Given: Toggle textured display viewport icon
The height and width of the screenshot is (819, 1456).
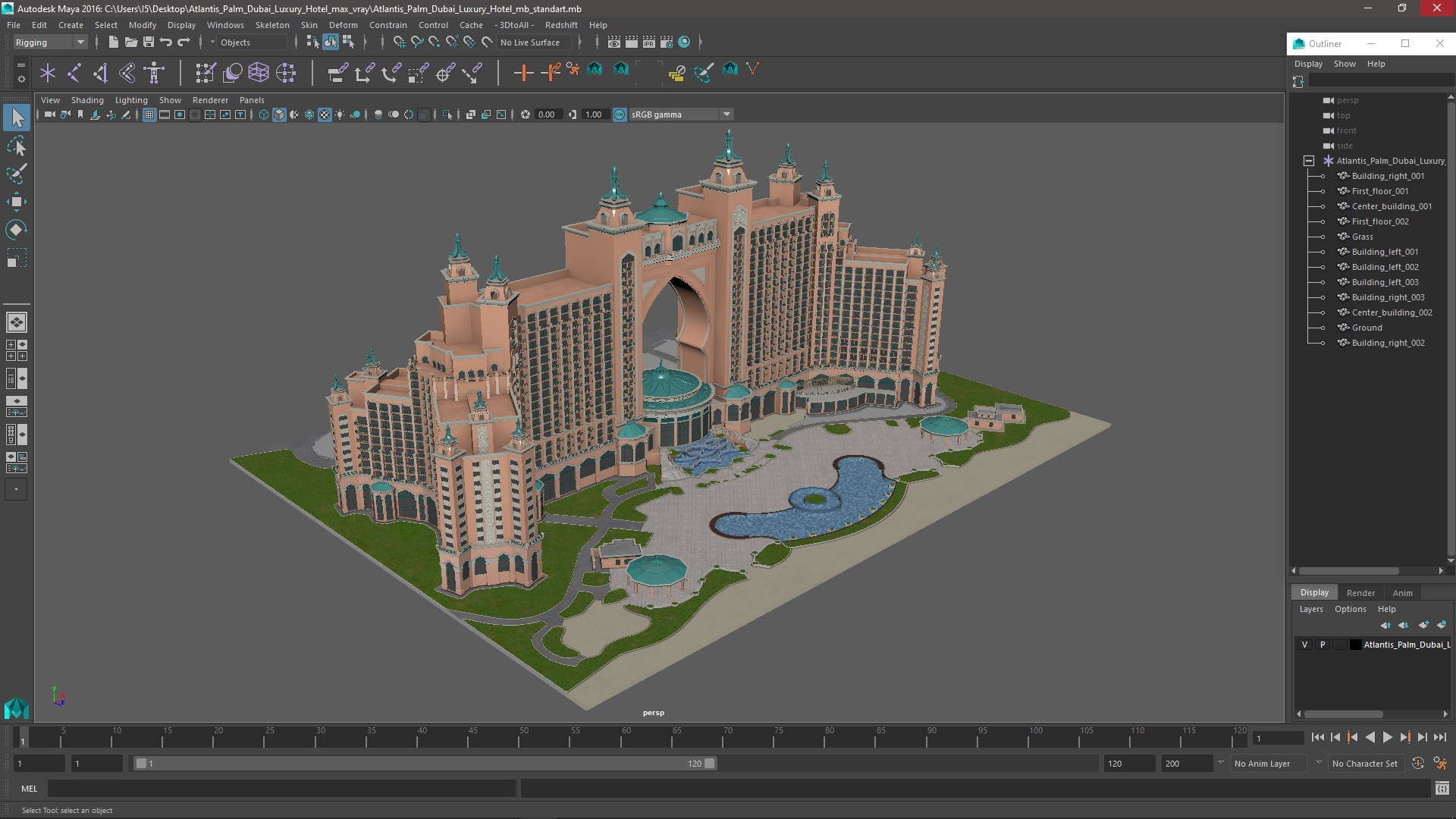Looking at the screenshot, I should coord(325,115).
